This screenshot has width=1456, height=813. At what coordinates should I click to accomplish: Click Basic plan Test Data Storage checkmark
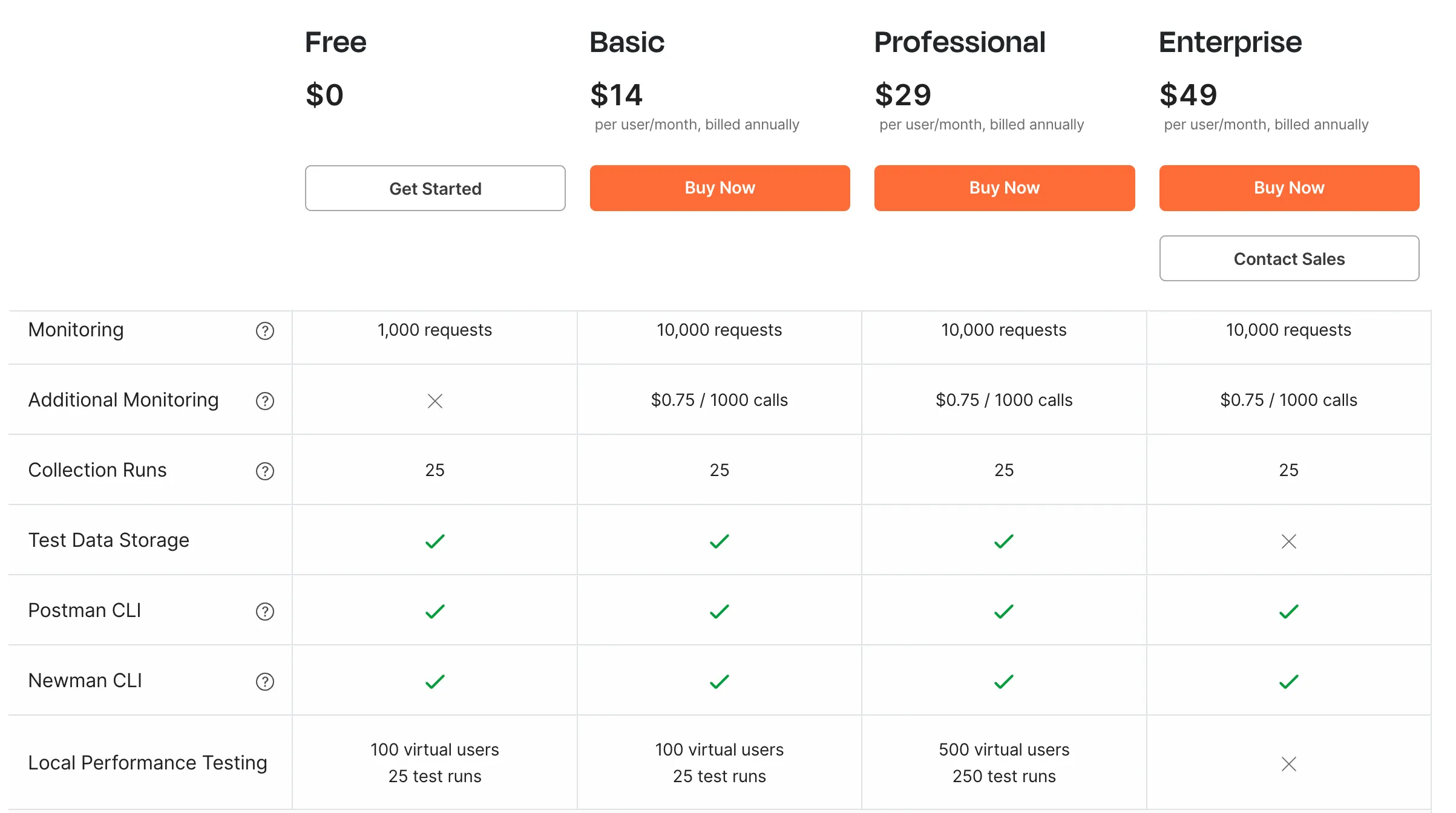click(x=720, y=541)
